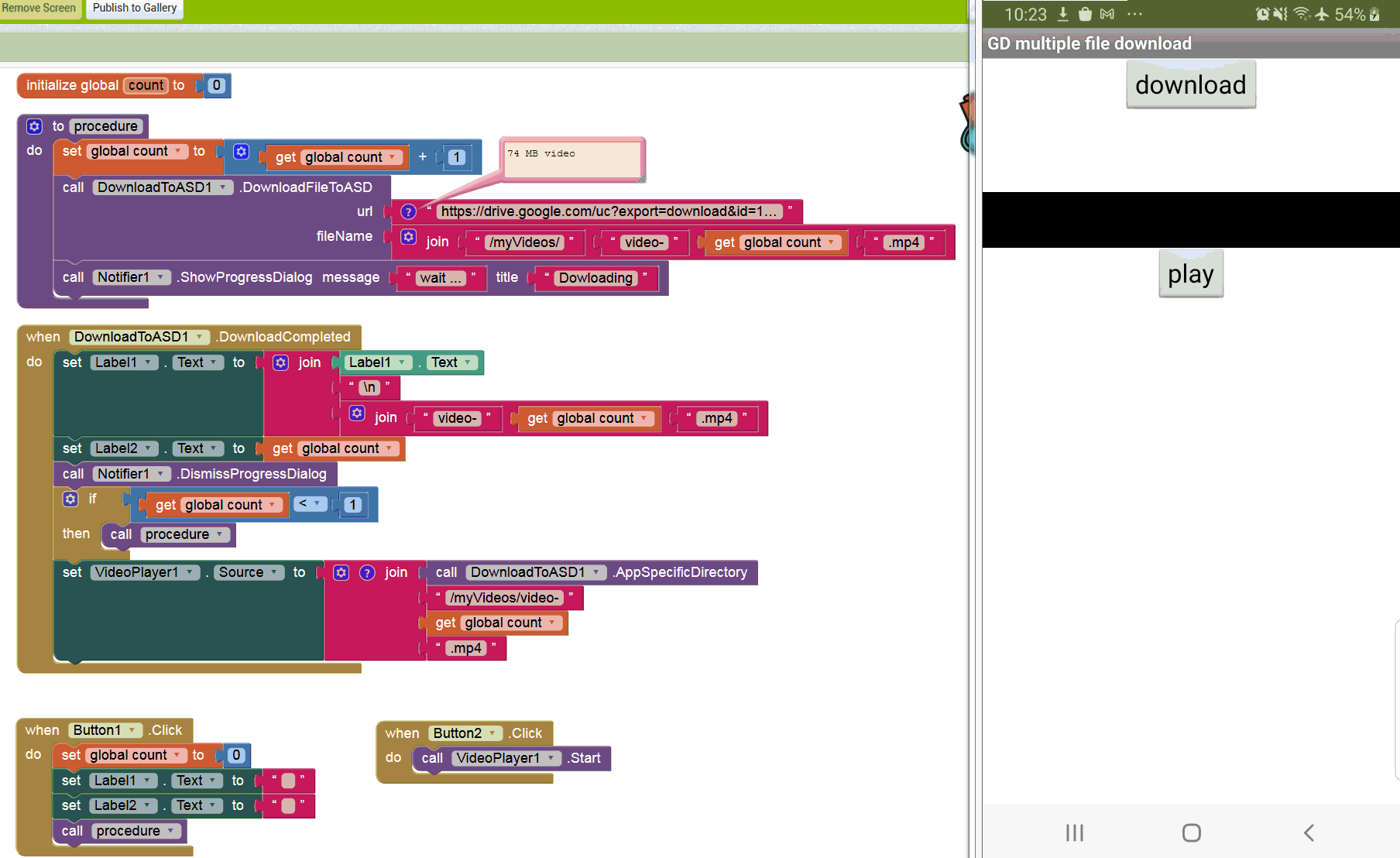
Task: Click the Remove Screen button
Action: click(x=39, y=9)
